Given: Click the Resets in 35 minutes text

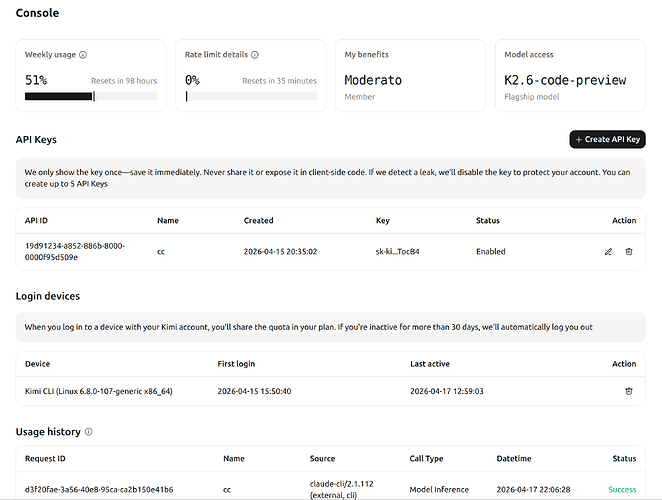Looking at the screenshot, I should 279,81.
